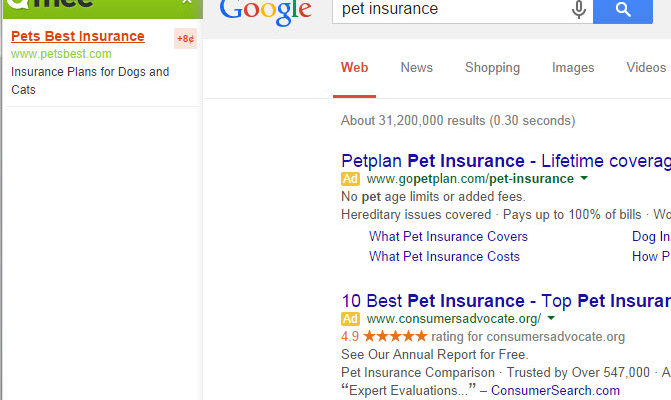Switch to the News tab
Viewport: 671px width, 400px height.
(x=416, y=68)
